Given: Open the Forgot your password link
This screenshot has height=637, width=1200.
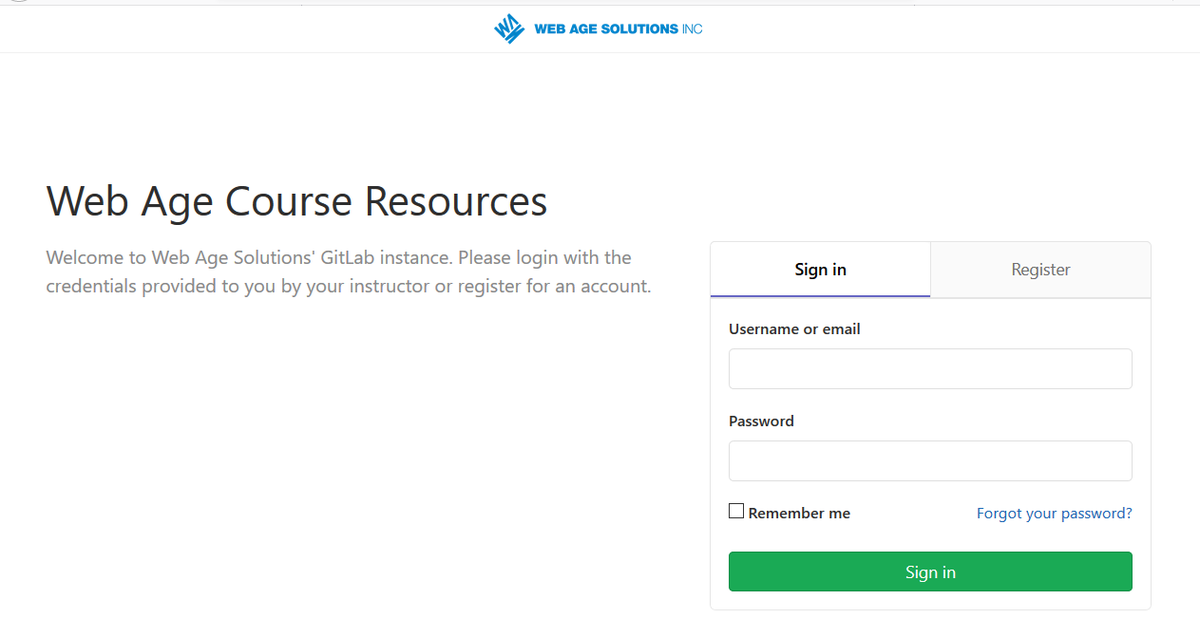Looking at the screenshot, I should tap(1054, 512).
